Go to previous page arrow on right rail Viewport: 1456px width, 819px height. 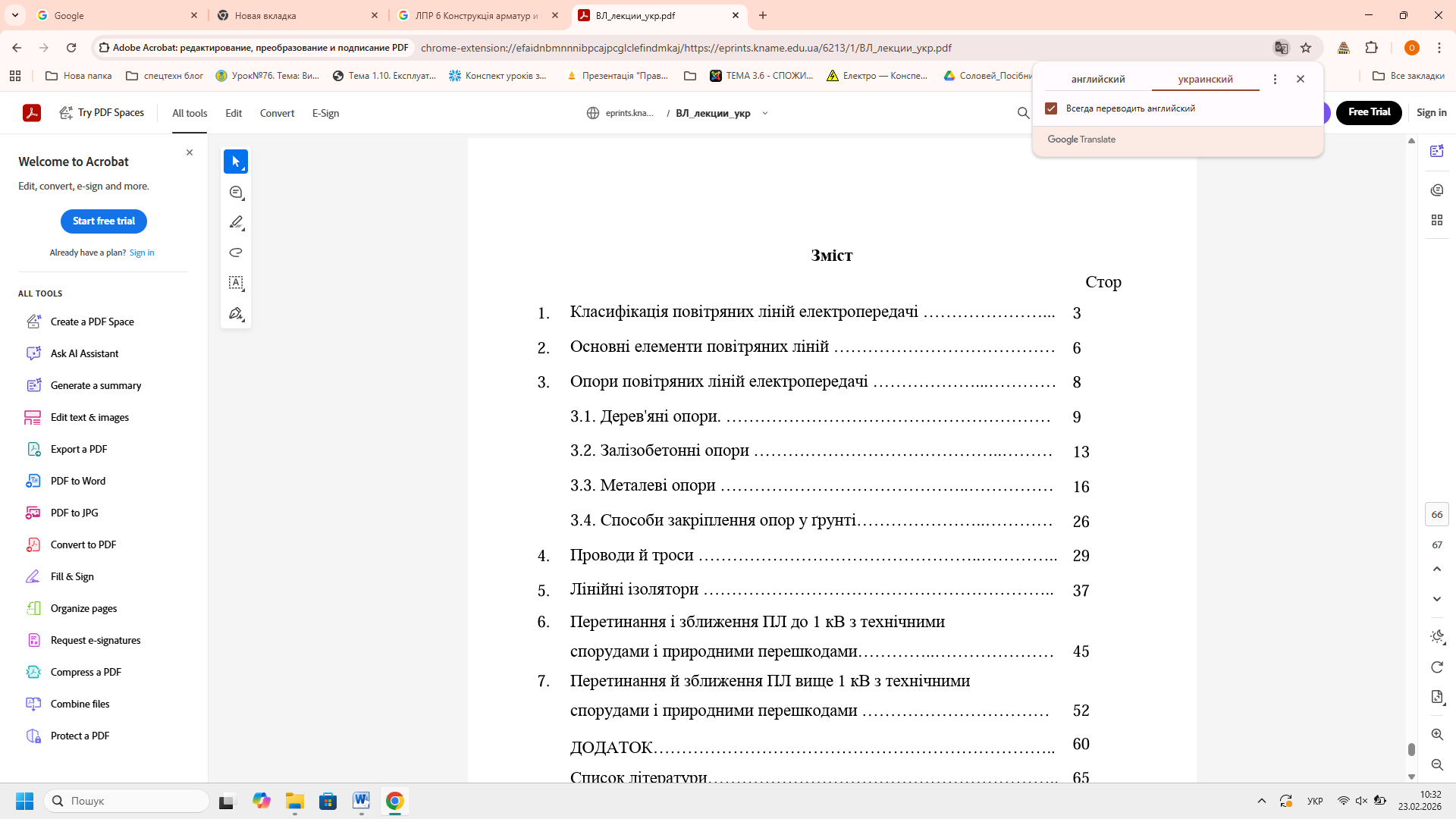[x=1437, y=569]
